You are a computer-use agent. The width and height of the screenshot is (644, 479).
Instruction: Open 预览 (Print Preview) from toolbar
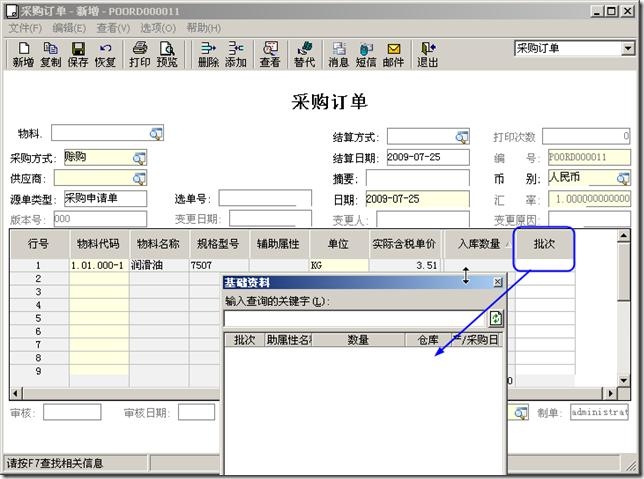point(167,54)
